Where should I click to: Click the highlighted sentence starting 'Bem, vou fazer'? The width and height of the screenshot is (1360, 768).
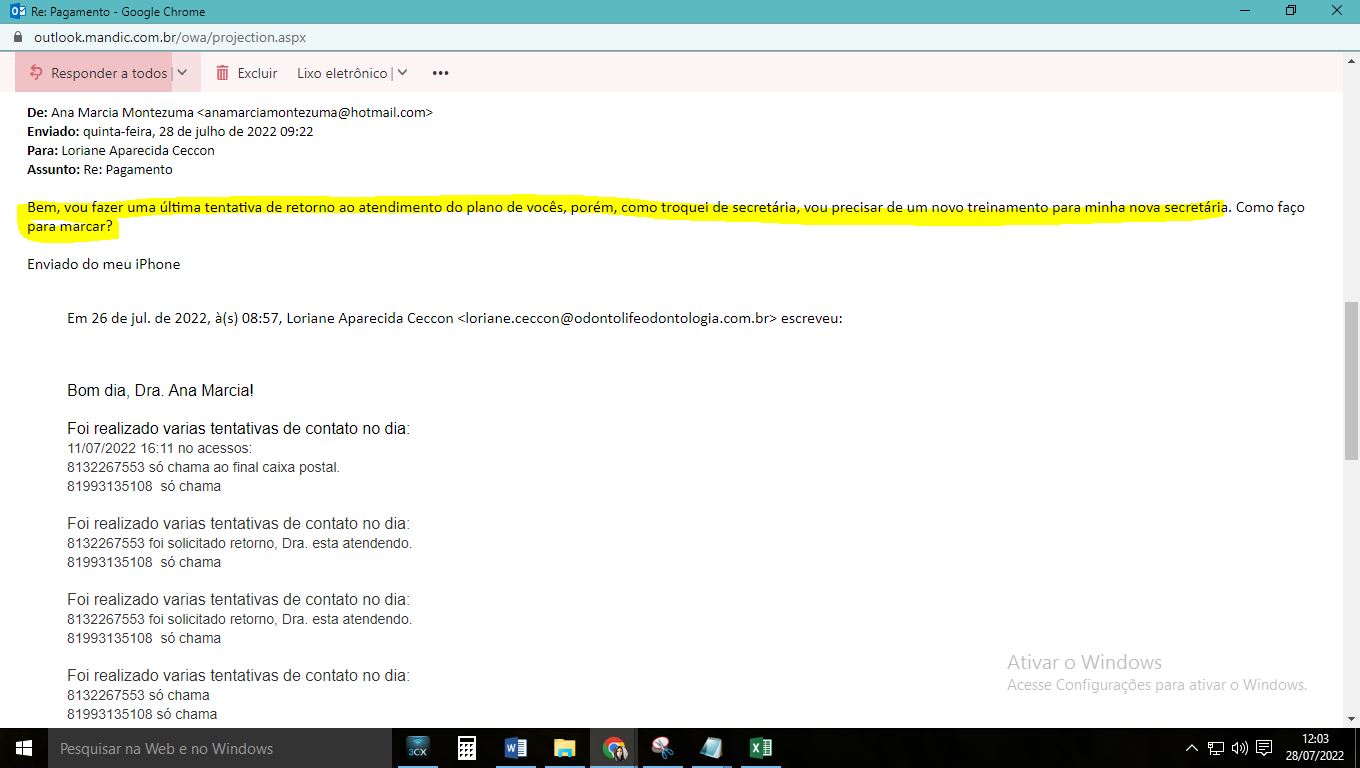pos(627,208)
